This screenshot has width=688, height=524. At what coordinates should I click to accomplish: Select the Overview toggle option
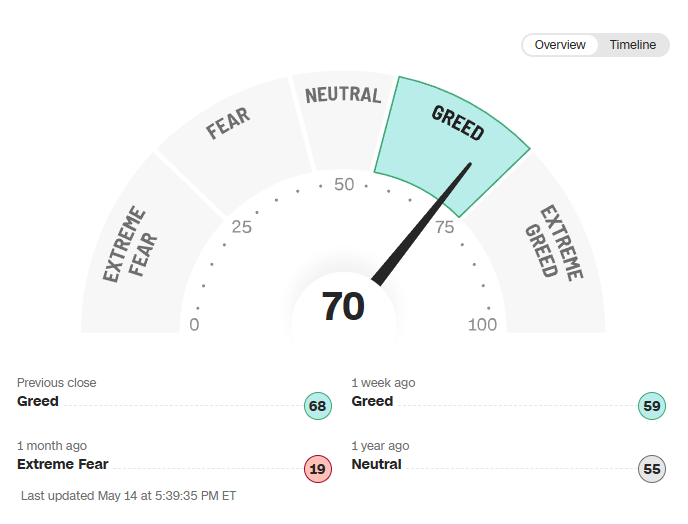(560, 45)
